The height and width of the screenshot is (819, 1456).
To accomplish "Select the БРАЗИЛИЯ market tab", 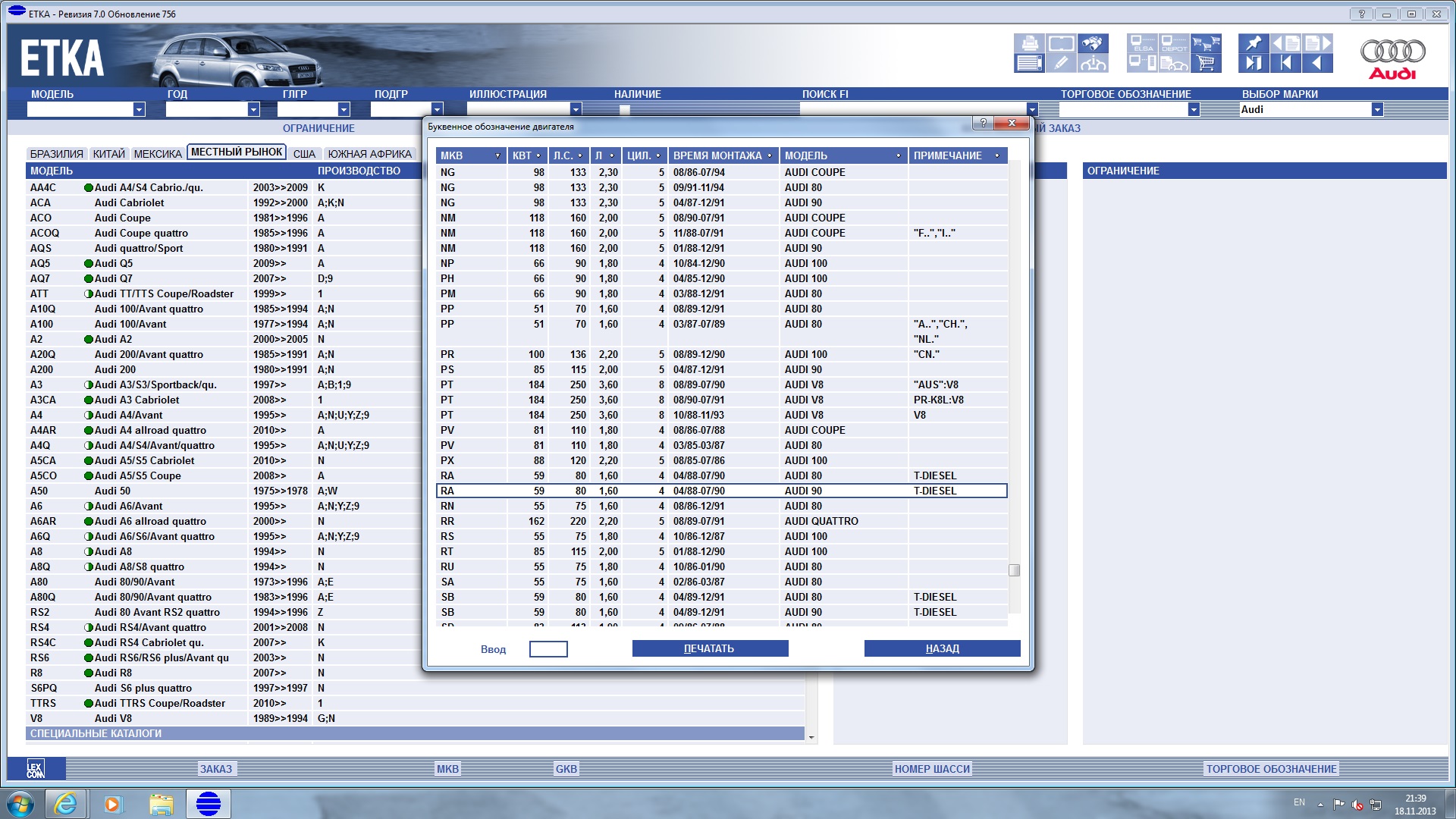I will point(57,154).
